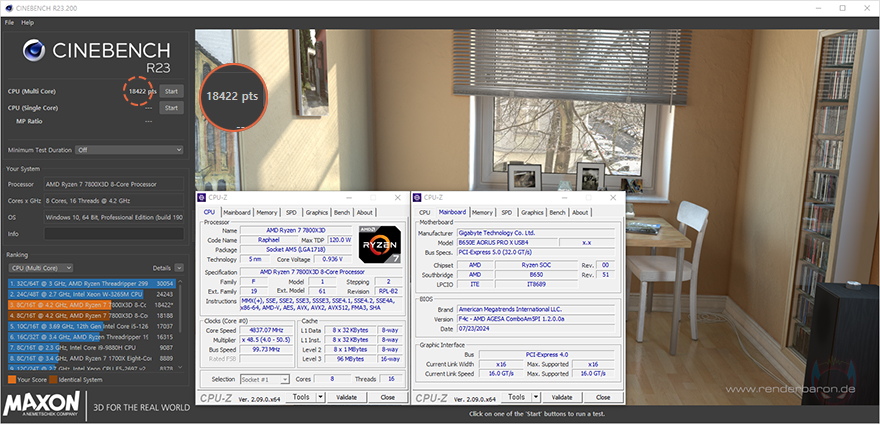Select the Intel Core i9-9880H ranking row

(x=91, y=348)
